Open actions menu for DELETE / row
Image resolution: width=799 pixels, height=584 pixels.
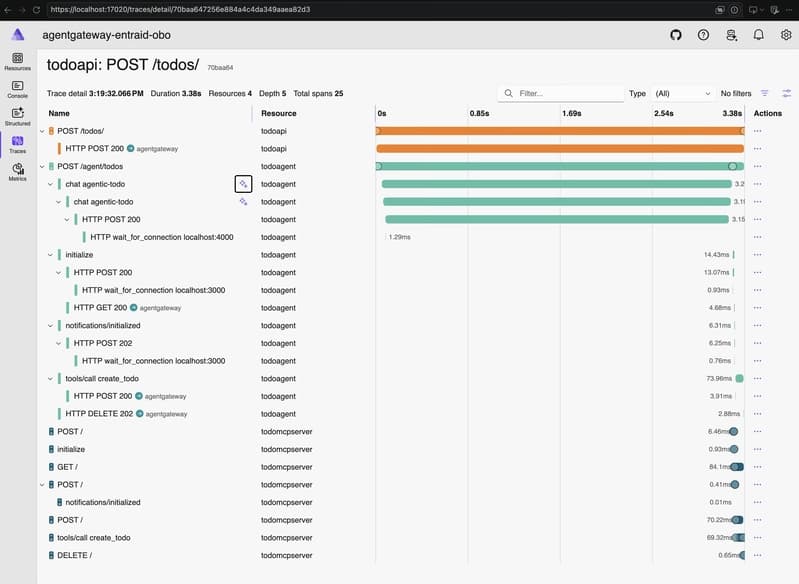tap(758, 555)
